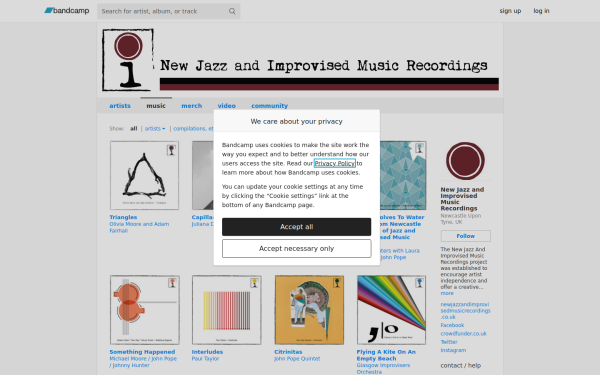This screenshot has height=375, width=600.
Task: Open the Triangles album cover
Action: point(144,175)
